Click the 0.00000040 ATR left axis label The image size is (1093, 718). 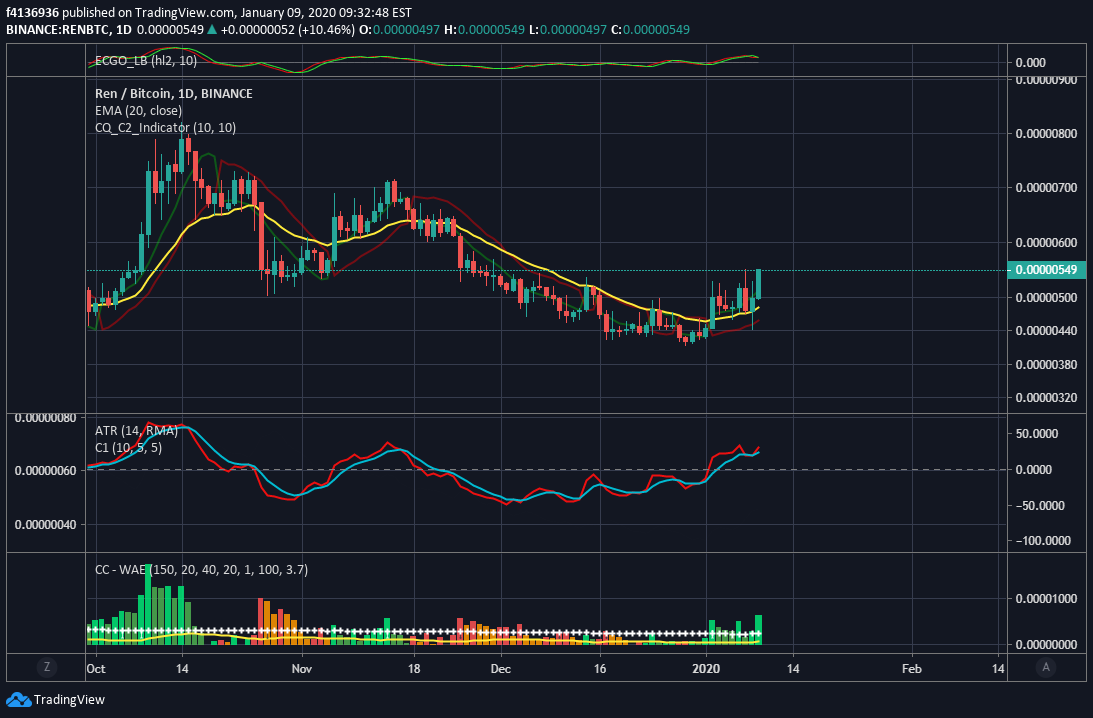[x=45, y=524]
